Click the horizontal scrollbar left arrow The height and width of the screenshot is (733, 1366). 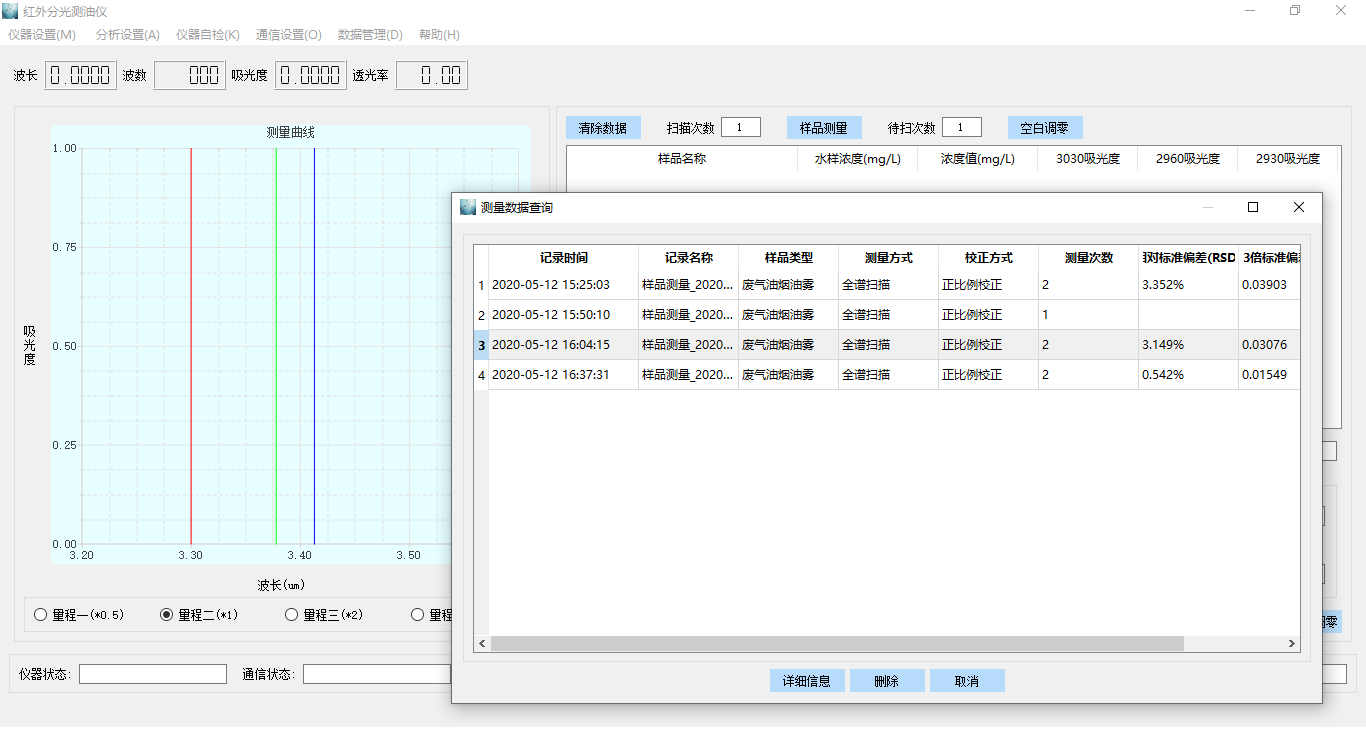[481, 644]
